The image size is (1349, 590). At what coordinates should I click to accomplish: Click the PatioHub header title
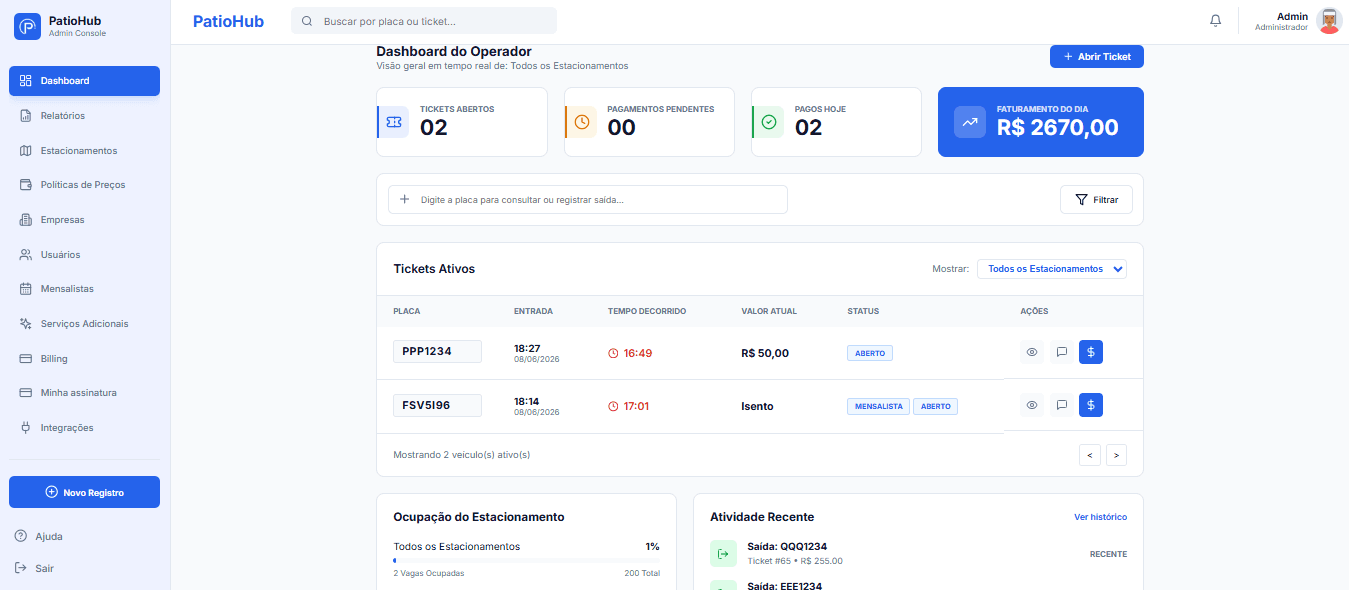228,21
